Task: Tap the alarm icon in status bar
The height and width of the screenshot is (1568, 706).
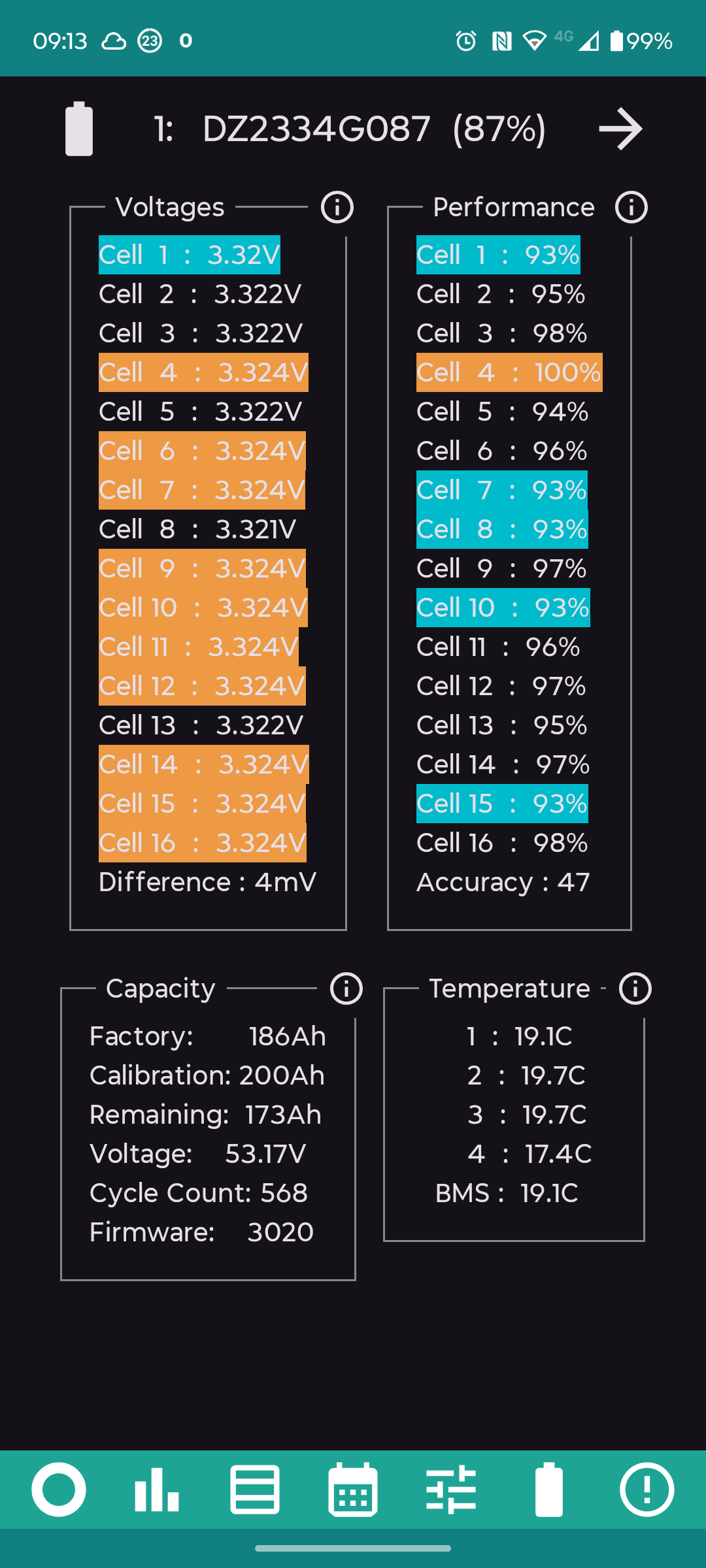Action: tap(466, 41)
